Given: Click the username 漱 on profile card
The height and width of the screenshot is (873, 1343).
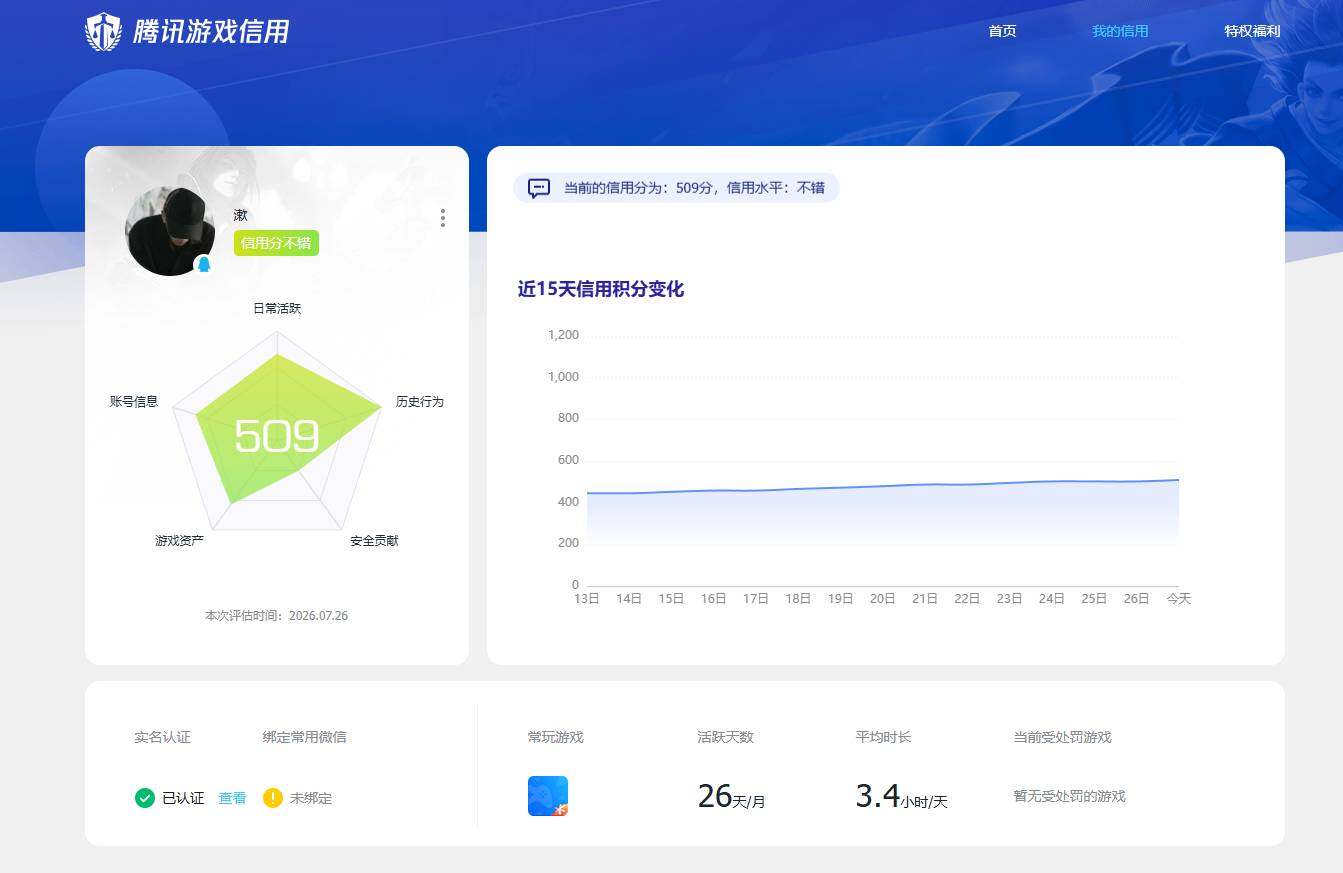Looking at the screenshot, I should pyautogui.click(x=240, y=215).
